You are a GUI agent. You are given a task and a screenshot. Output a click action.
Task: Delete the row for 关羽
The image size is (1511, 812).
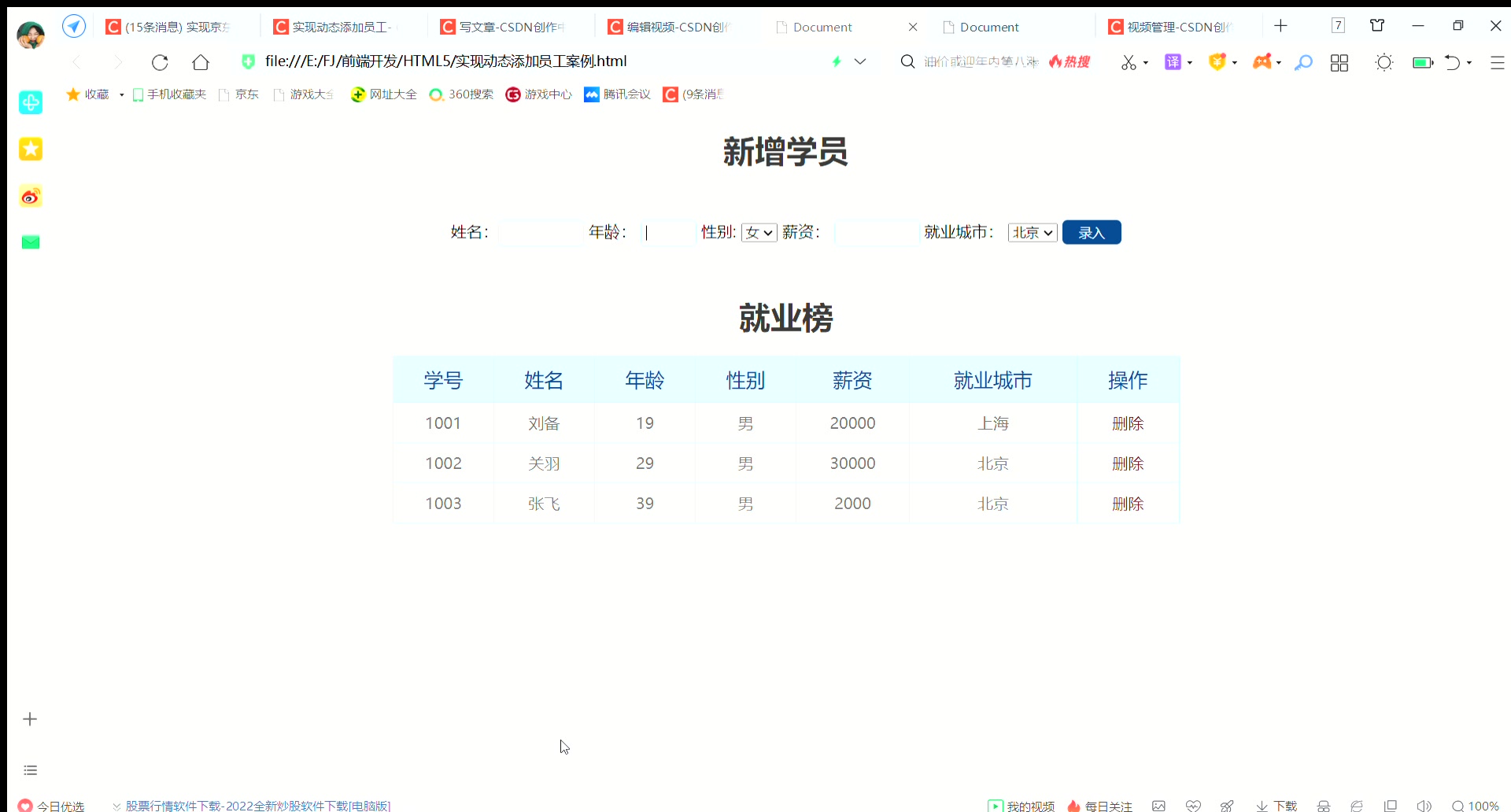(x=1127, y=463)
